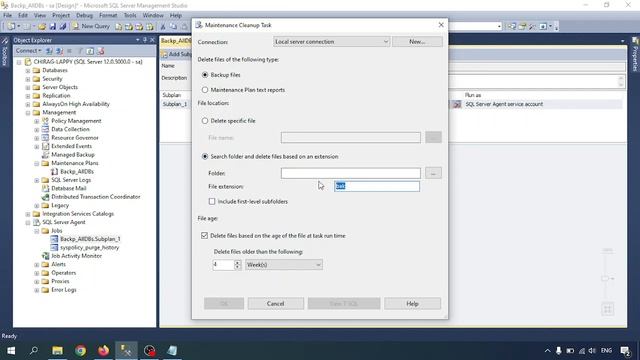The width and height of the screenshot is (640, 360).
Task: Uncheck Delete files based on age checkbox
Action: [204, 236]
